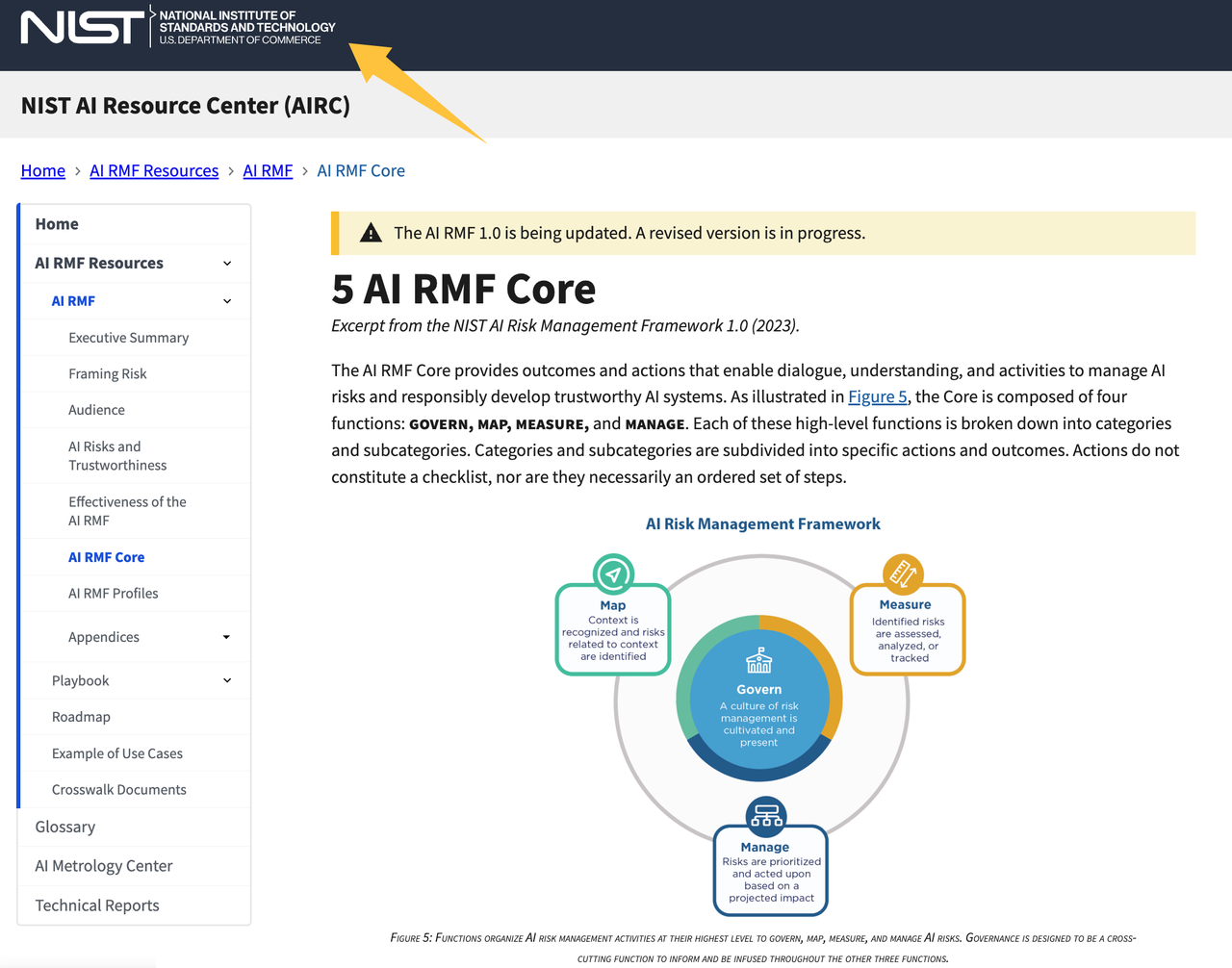Click the NIST logo in header

pyautogui.click(x=178, y=27)
